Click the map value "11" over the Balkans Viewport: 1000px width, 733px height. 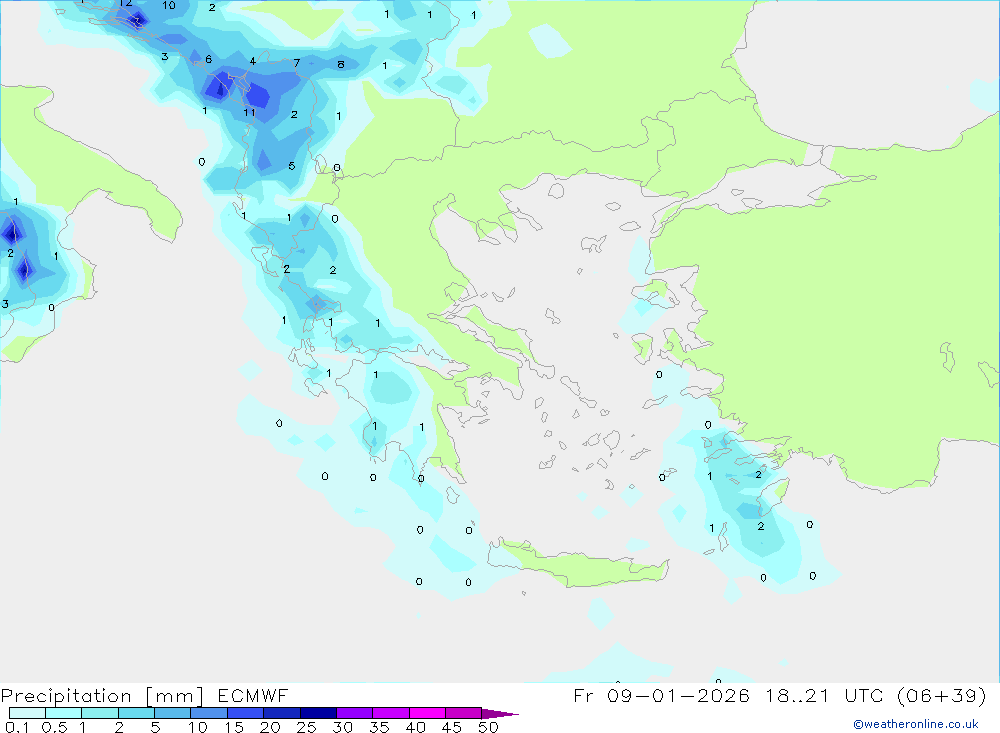[x=249, y=112]
